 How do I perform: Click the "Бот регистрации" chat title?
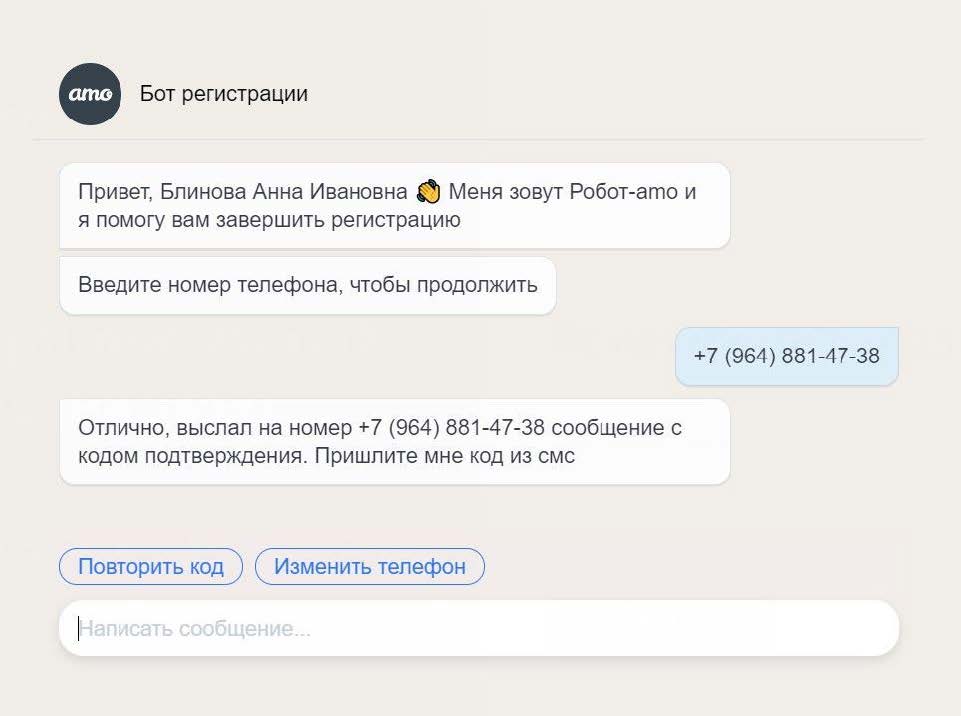[224, 94]
